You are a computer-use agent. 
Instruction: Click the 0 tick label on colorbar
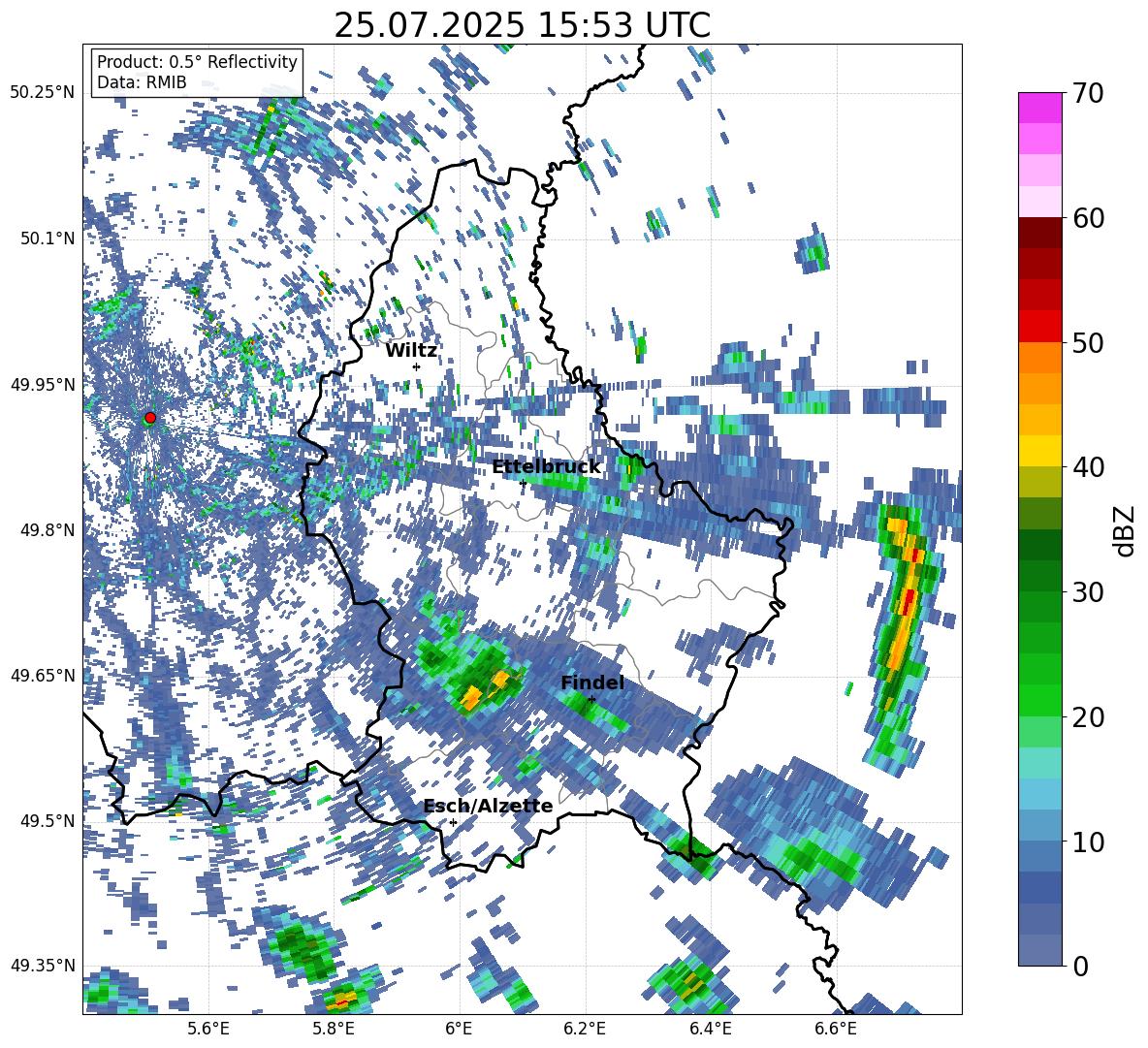click(x=1080, y=966)
